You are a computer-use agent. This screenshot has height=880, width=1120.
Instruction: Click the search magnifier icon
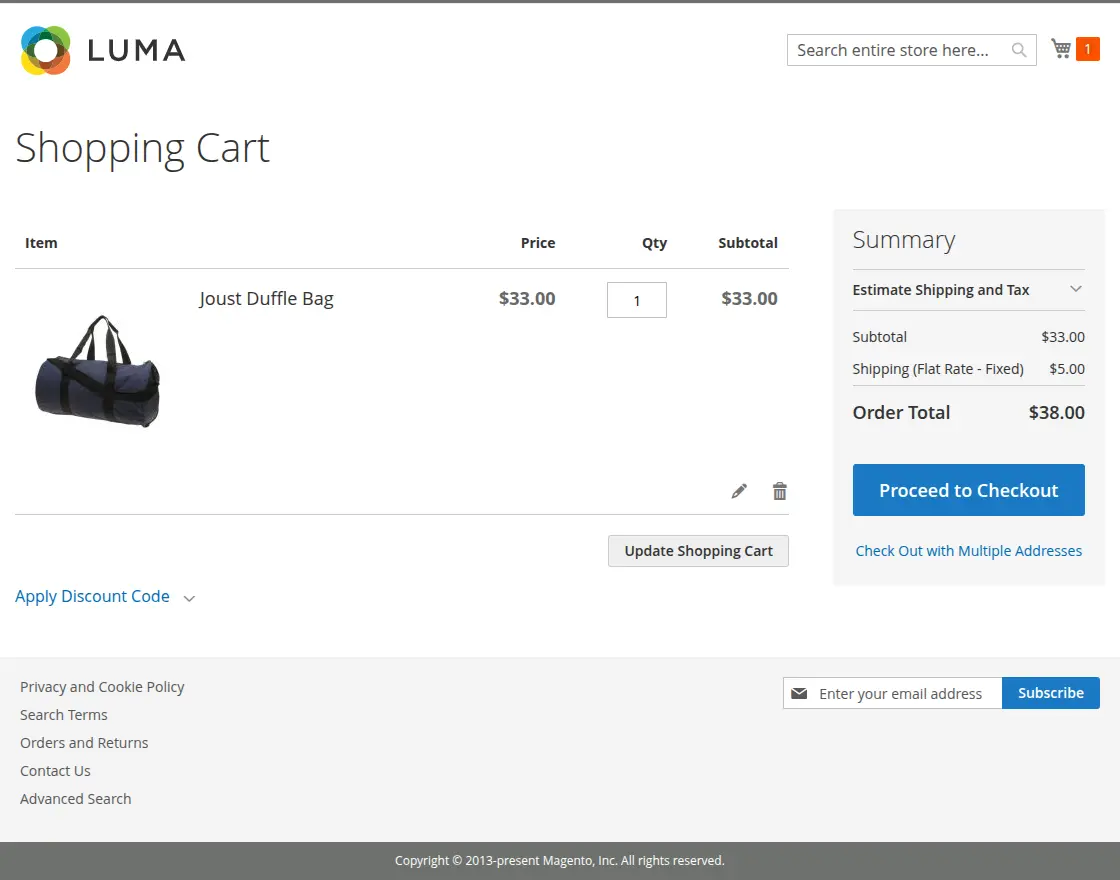[1019, 50]
